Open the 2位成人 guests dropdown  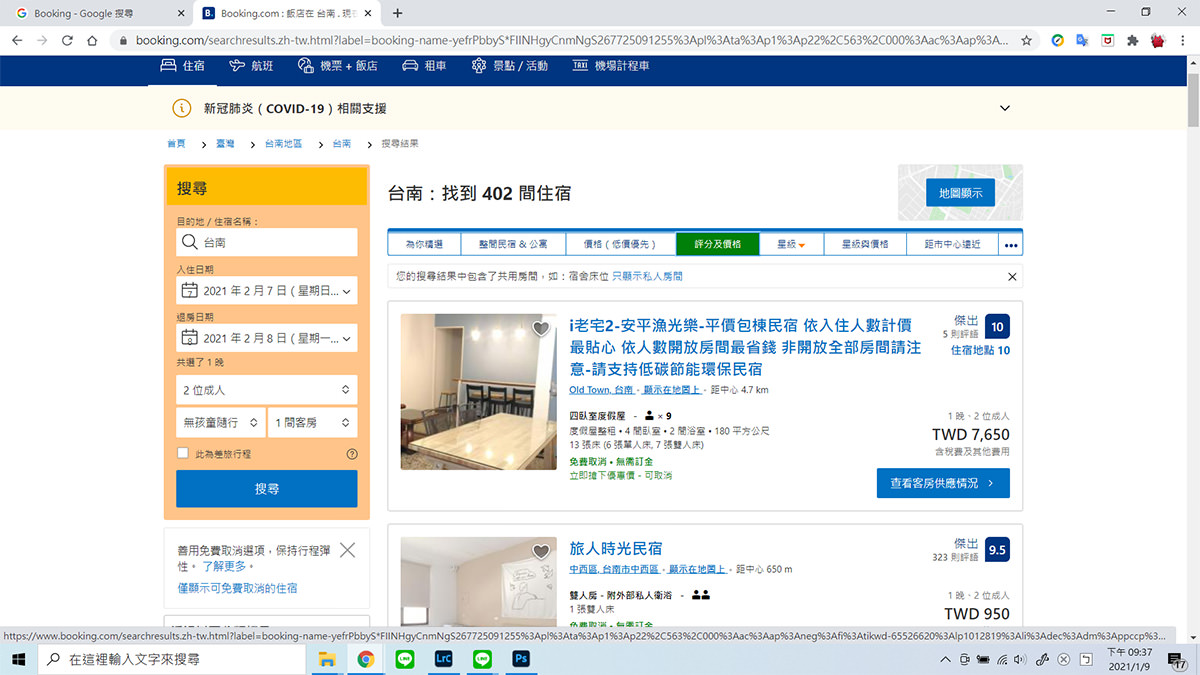[266, 389]
